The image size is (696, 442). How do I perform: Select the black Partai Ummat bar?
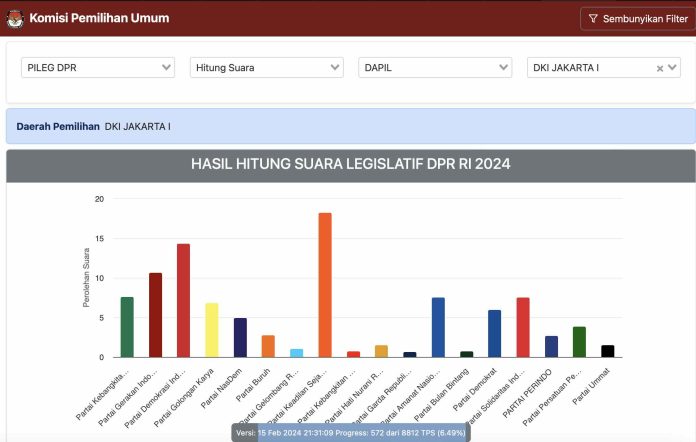click(x=608, y=351)
